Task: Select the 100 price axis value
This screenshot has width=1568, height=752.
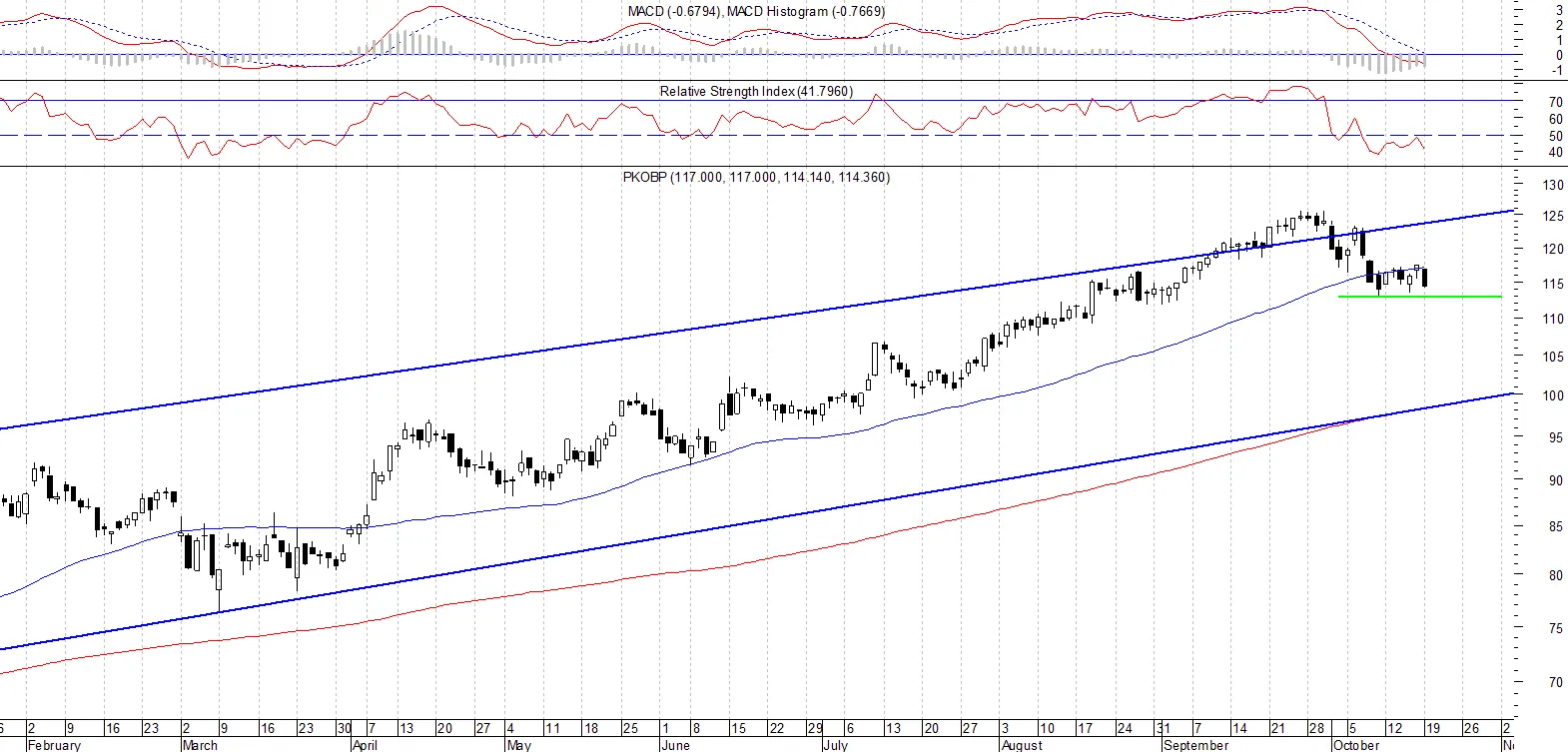Action: 1553,395
